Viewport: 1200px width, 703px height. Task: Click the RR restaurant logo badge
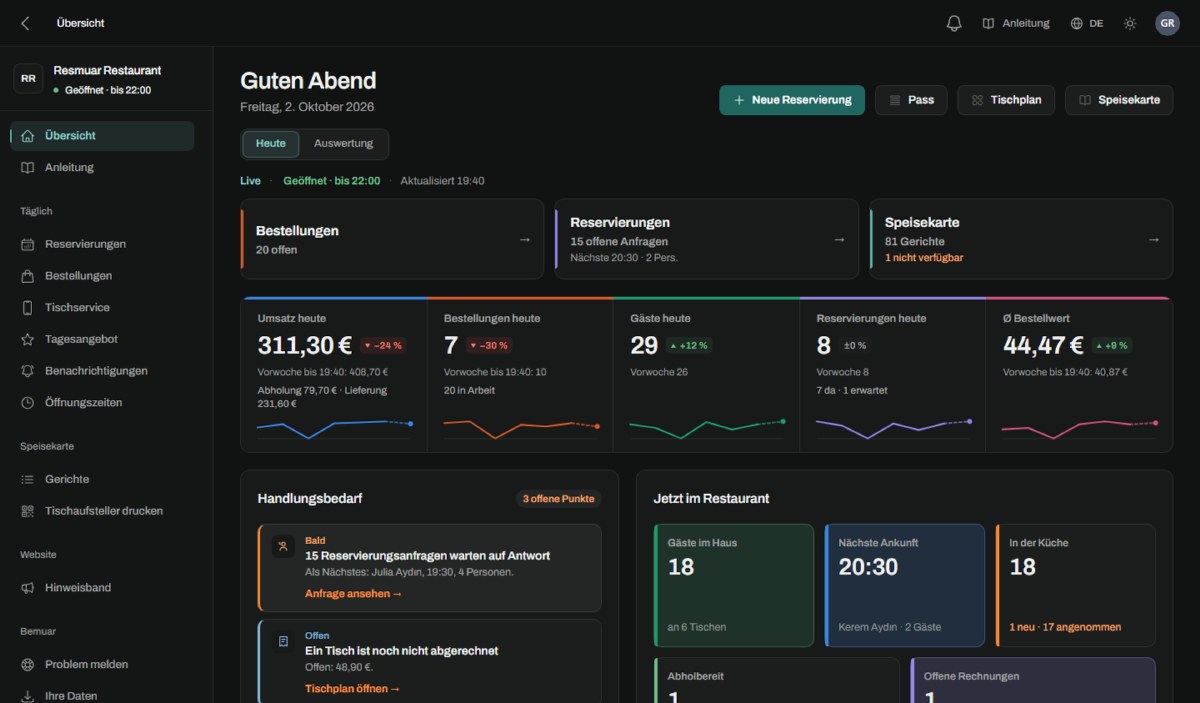pyautogui.click(x=28, y=78)
